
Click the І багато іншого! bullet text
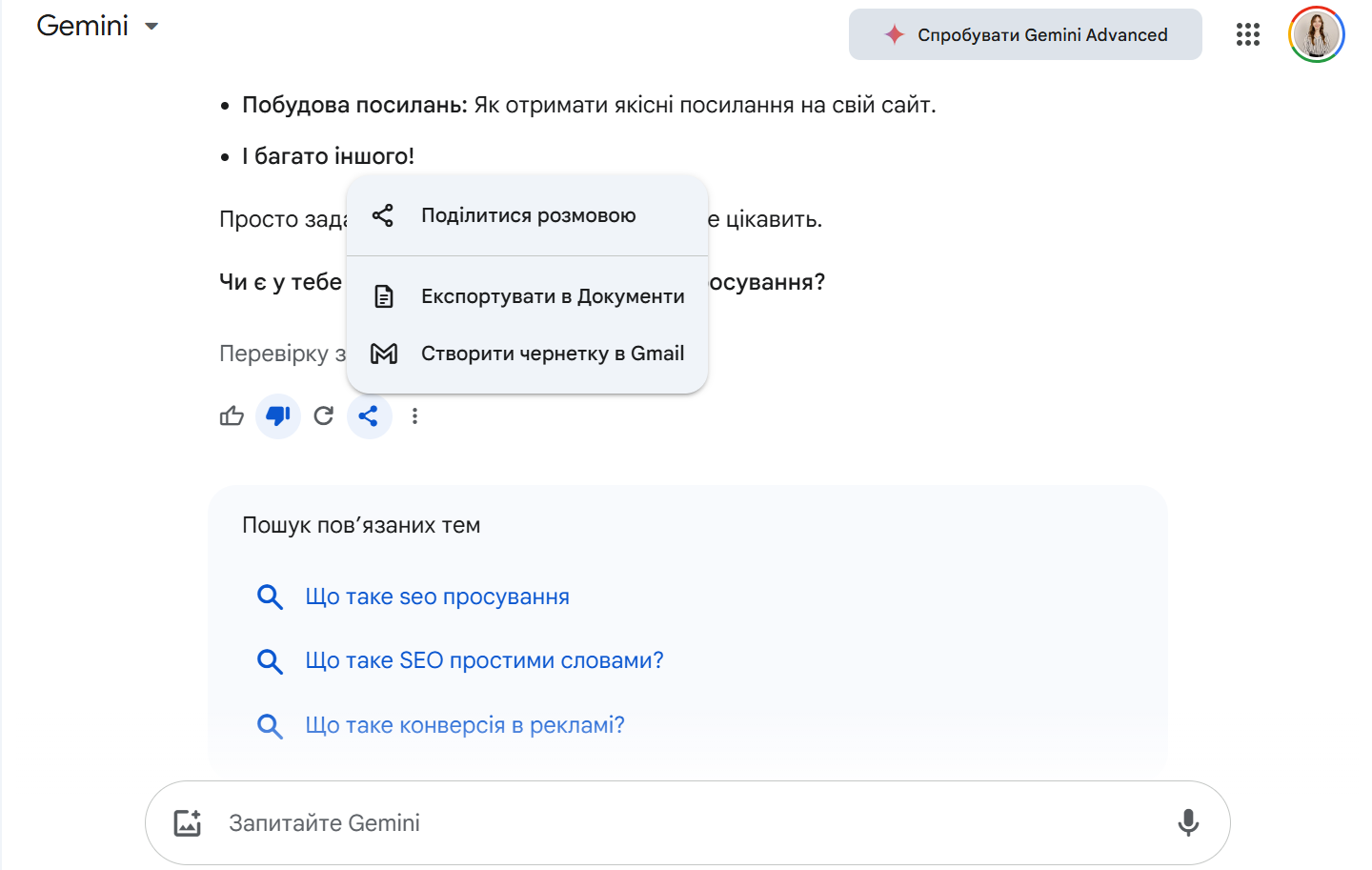point(328,156)
